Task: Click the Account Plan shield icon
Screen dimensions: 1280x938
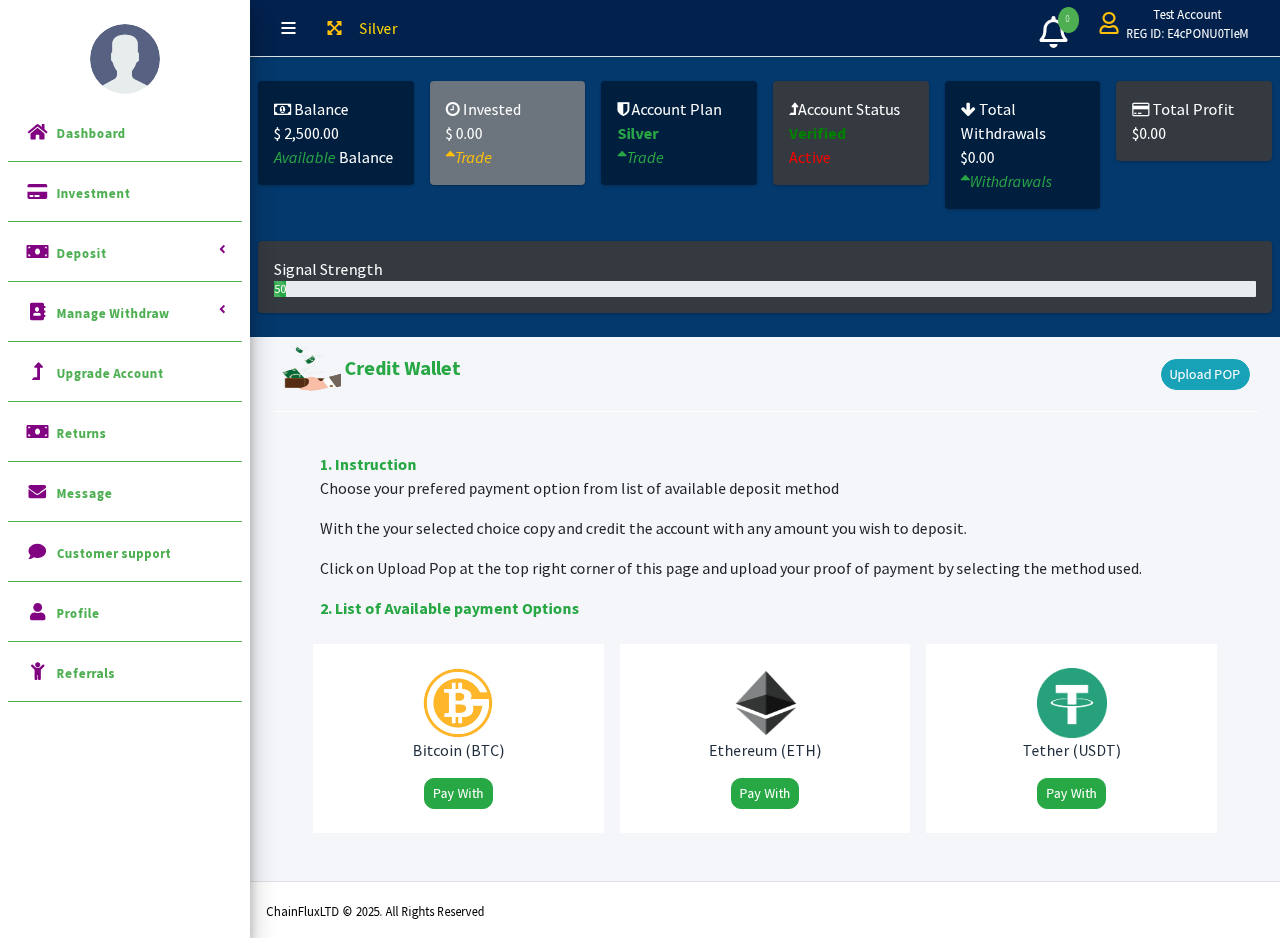Action: click(x=623, y=109)
